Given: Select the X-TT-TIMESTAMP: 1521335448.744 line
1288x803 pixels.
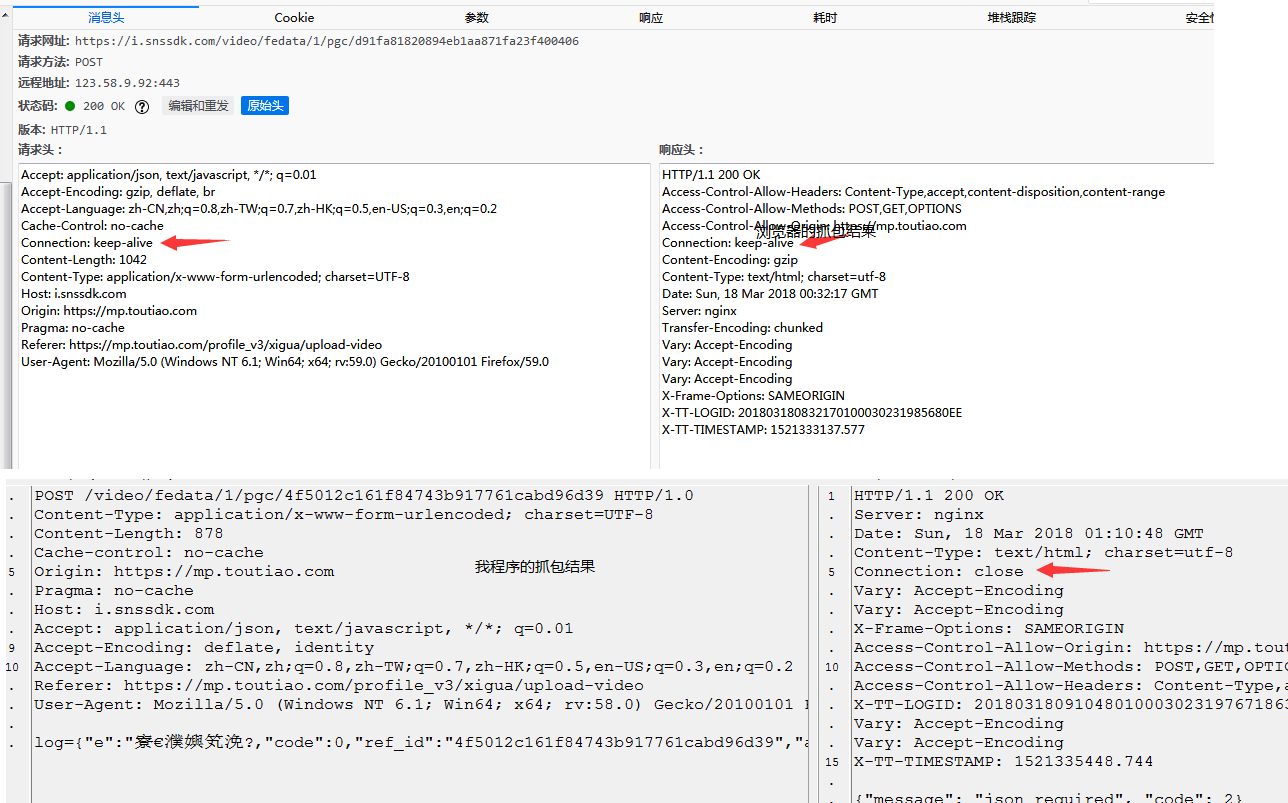Looking at the screenshot, I should click(1004, 762).
